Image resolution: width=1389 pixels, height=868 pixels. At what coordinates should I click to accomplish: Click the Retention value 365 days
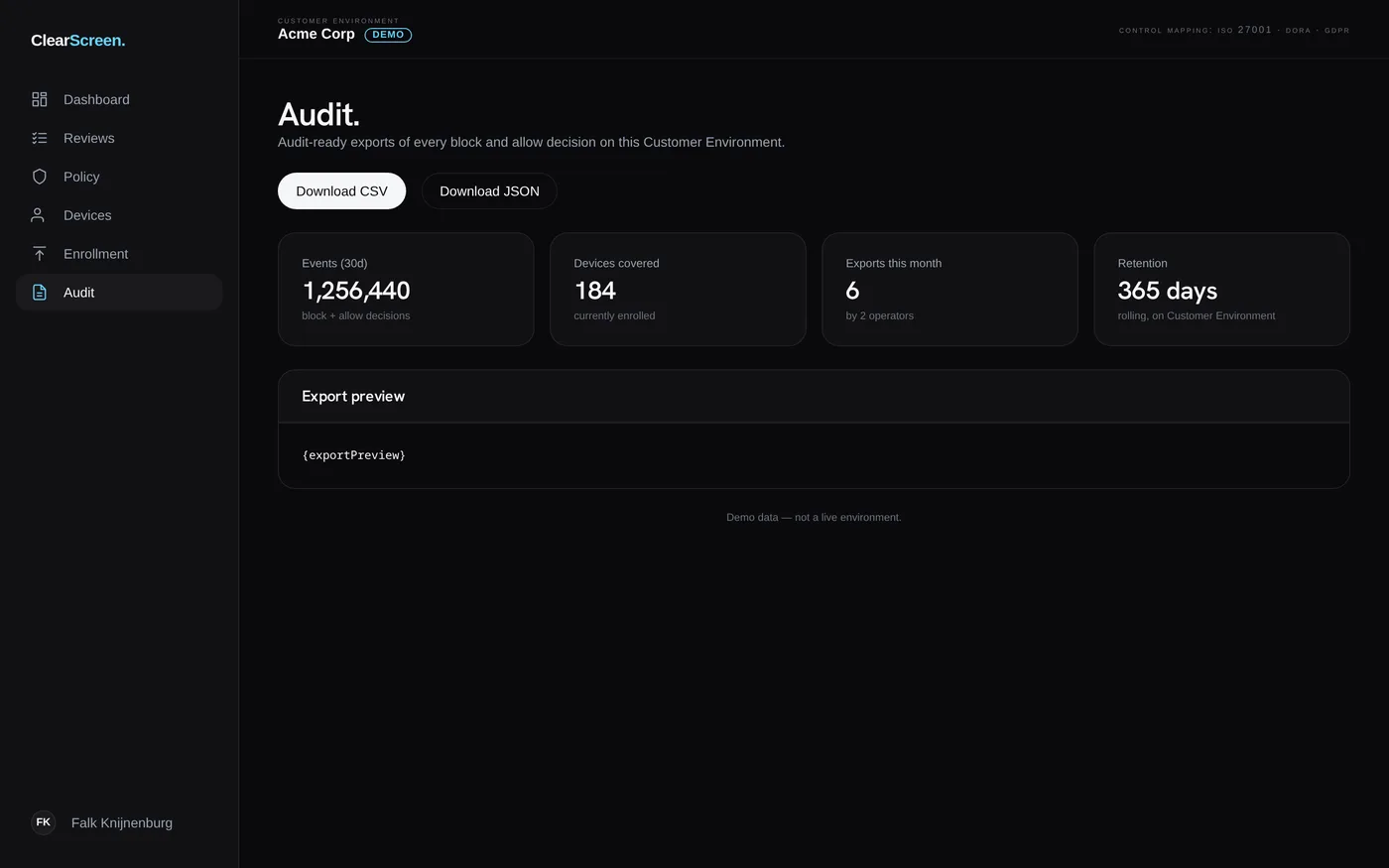[x=1168, y=291]
